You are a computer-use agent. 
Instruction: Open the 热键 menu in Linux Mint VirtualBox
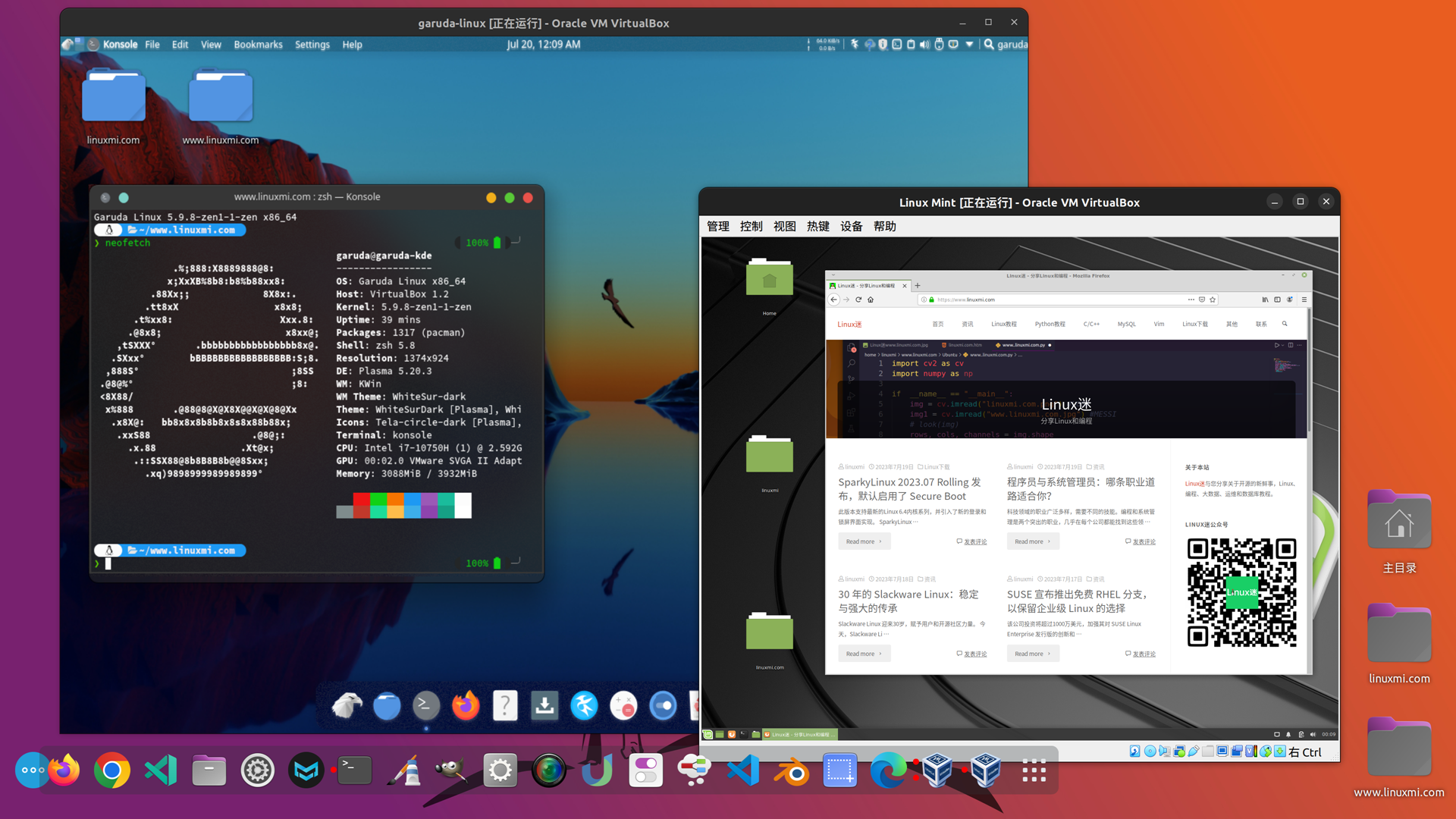818,227
